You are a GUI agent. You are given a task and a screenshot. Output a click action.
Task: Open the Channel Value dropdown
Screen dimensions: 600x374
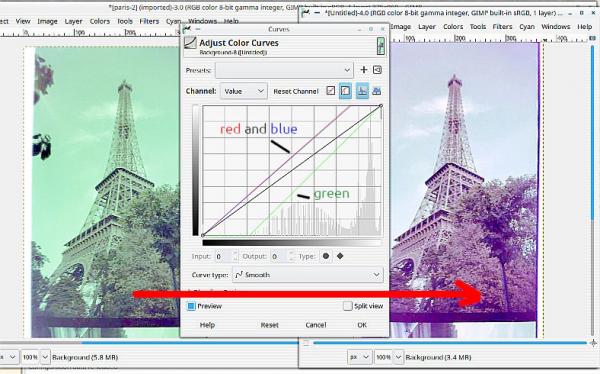[244, 91]
